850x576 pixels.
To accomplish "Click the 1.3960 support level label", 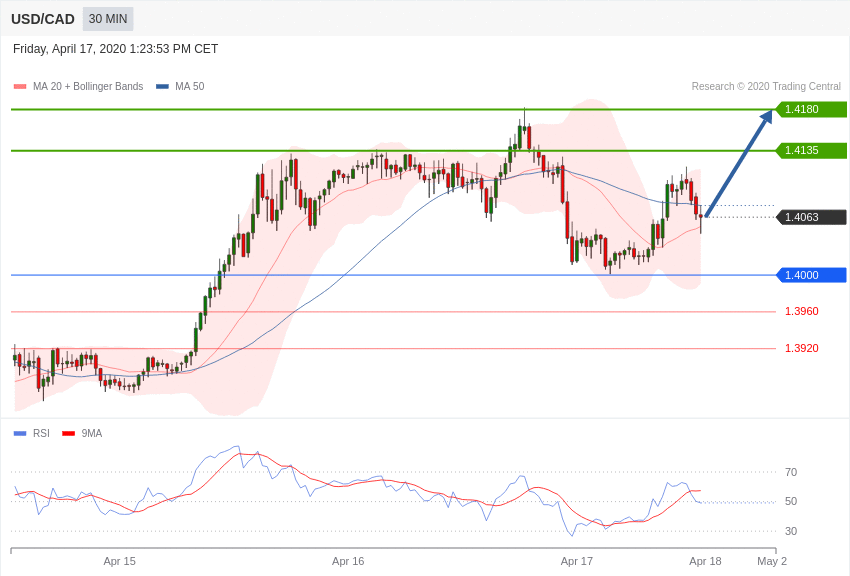I will click(x=802, y=312).
